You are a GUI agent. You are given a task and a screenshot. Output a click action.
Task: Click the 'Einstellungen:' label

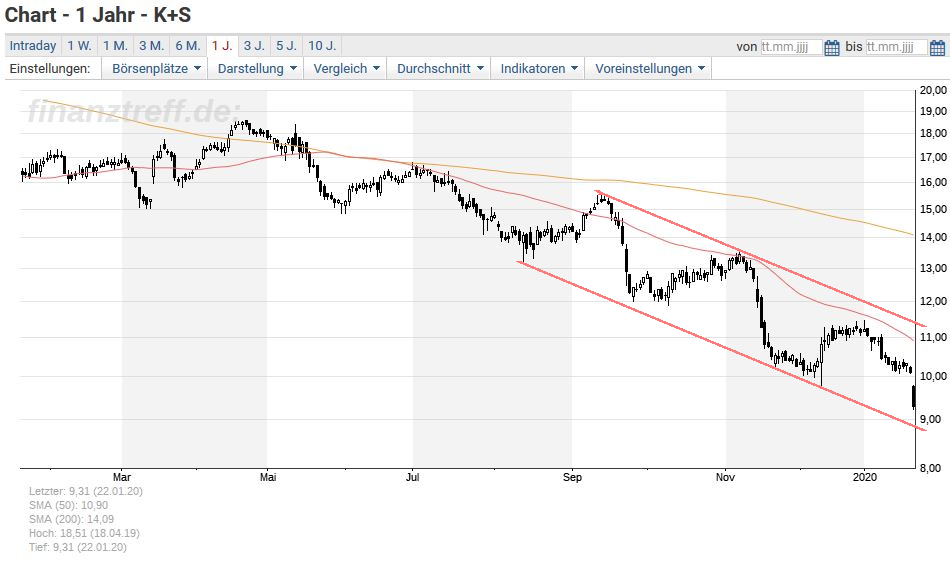coord(50,68)
